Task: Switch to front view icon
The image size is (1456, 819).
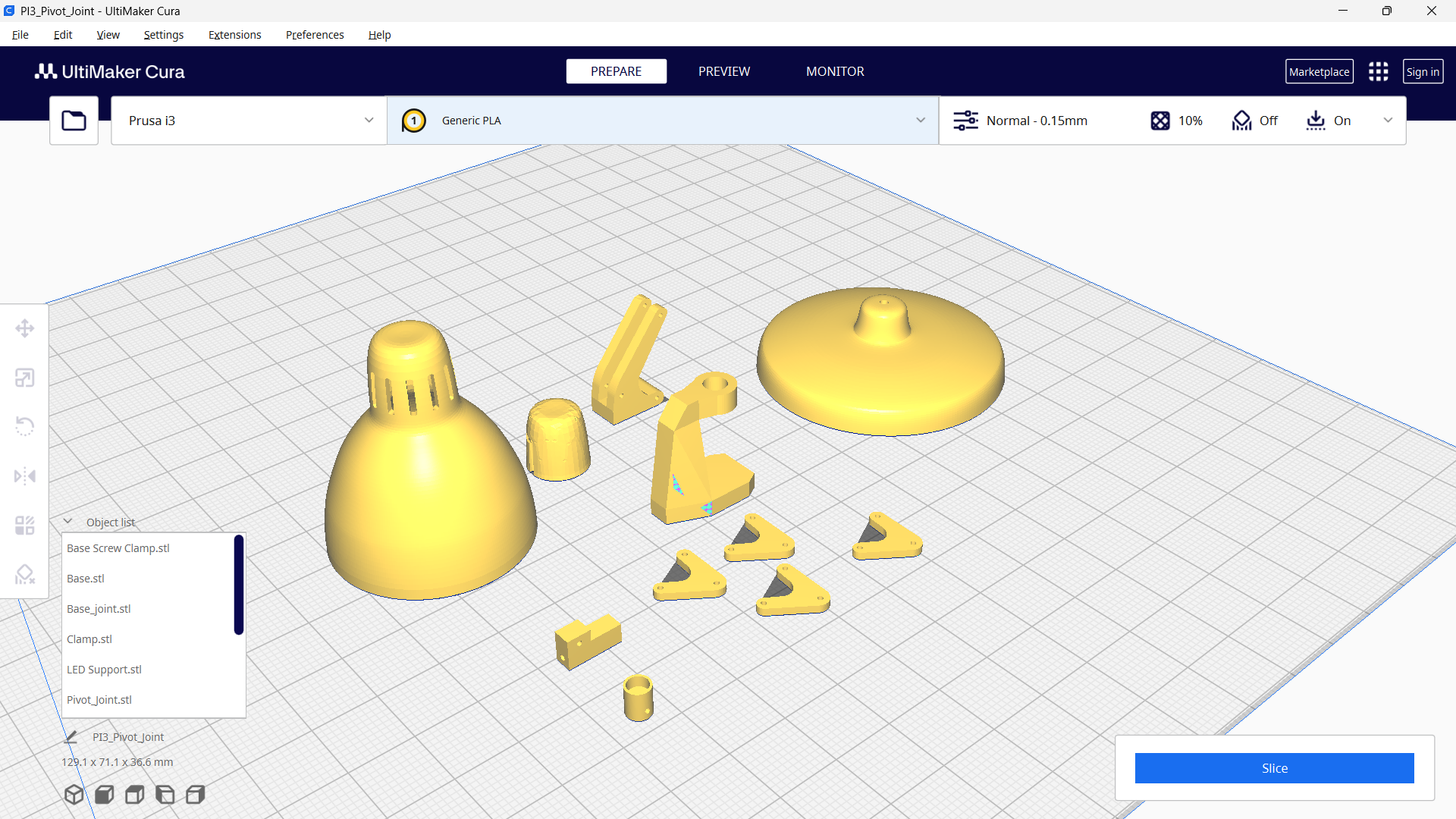Action: coord(104,794)
